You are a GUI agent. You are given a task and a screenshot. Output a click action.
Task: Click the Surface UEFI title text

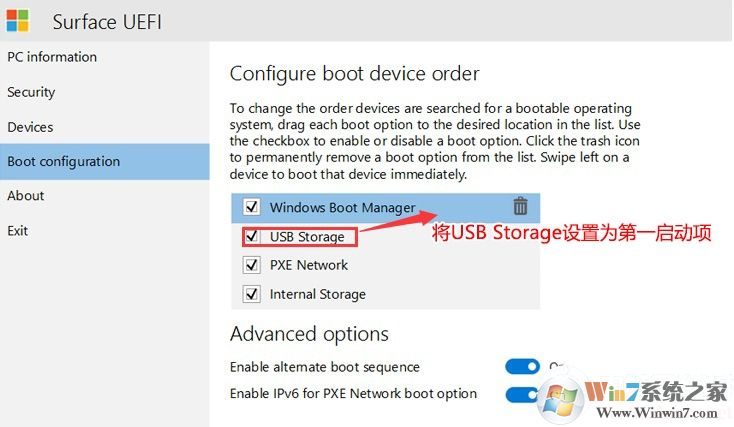109,21
